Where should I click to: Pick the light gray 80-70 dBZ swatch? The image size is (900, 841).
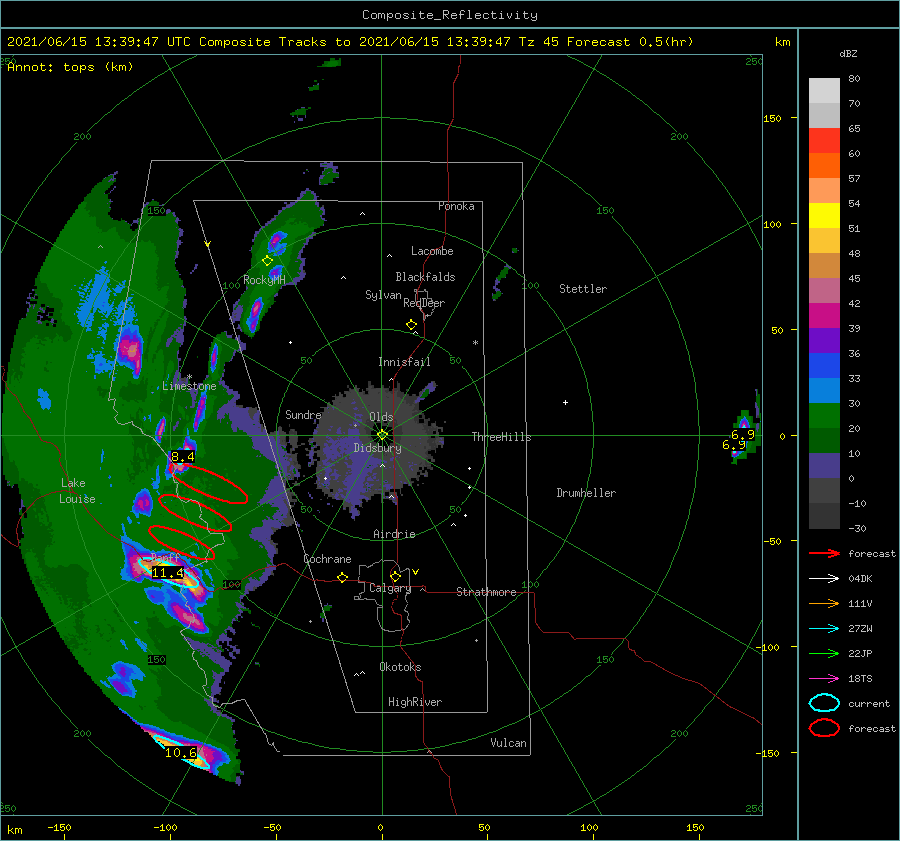824,91
